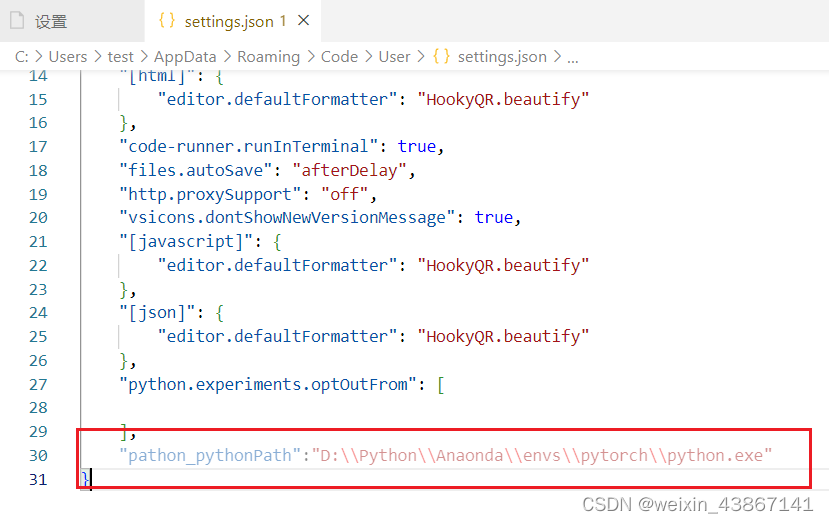Viewport: 829px width, 523px height.
Task: Click the "python.experiments.optOutFrom" key
Action: coord(268,384)
